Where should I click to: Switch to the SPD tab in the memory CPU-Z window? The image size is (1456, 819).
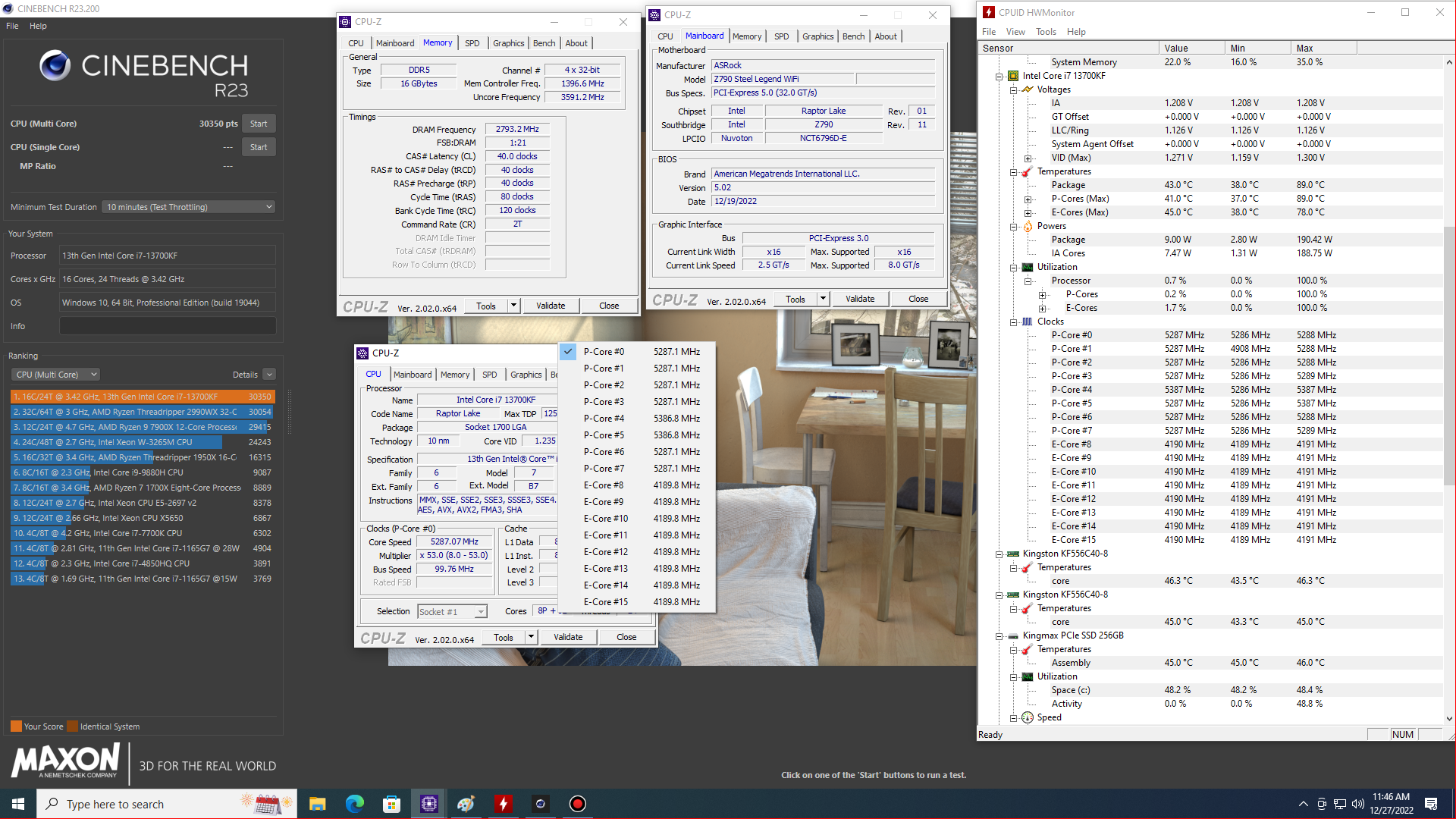point(472,43)
